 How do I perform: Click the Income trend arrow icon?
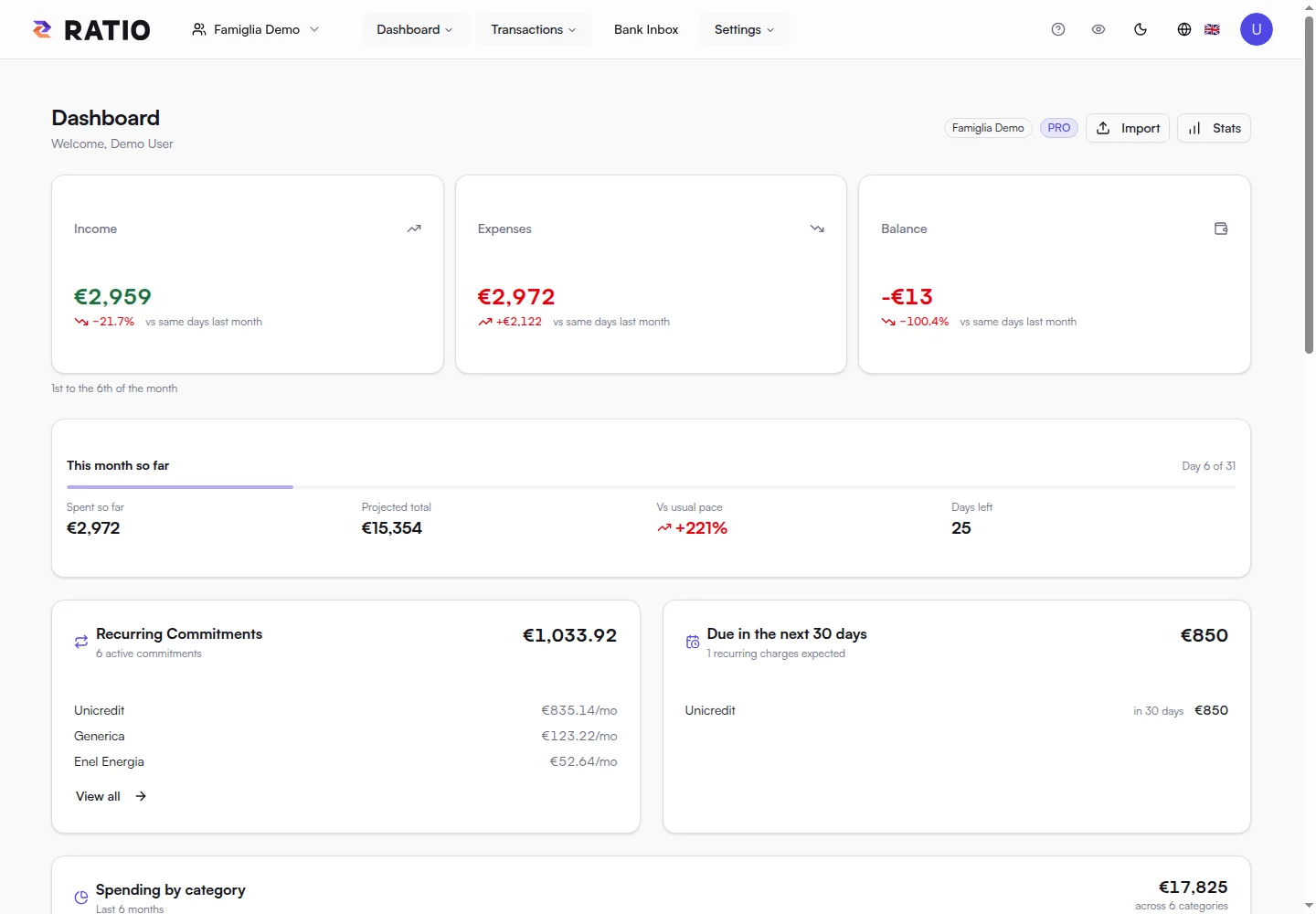(x=414, y=228)
